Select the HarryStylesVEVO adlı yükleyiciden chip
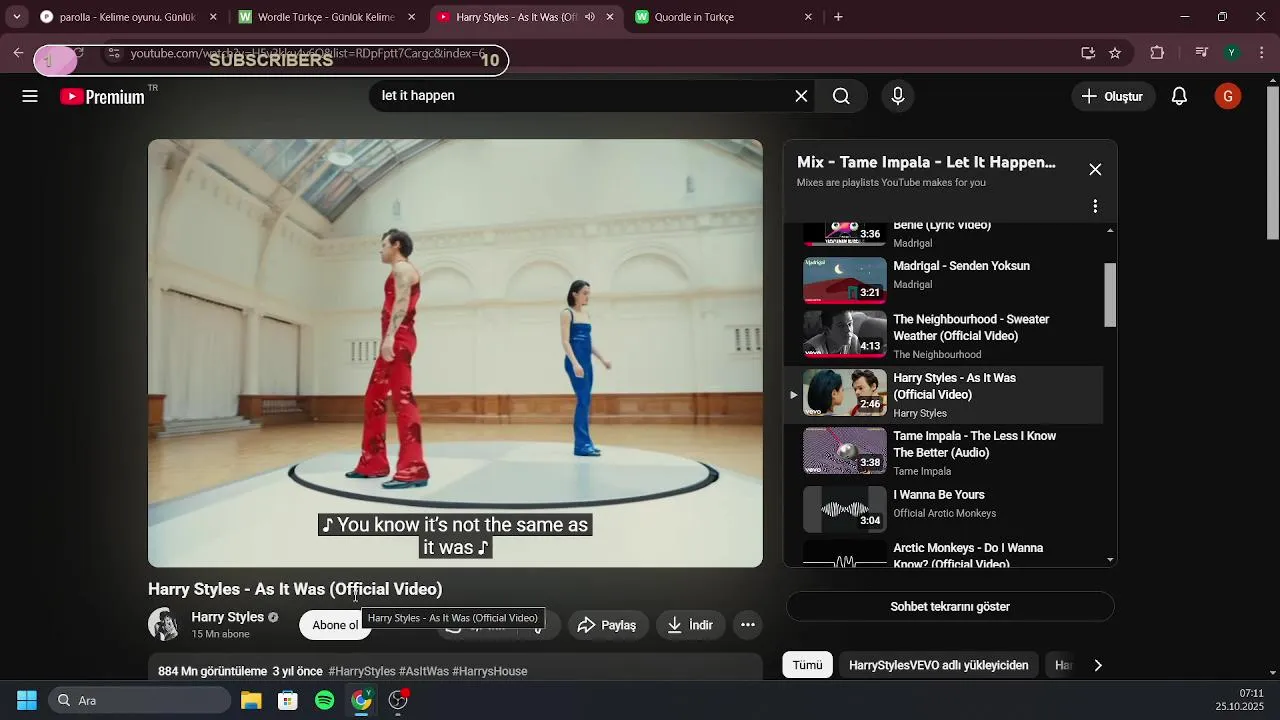Screen dimensions: 1280x720 tap(938, 665)
